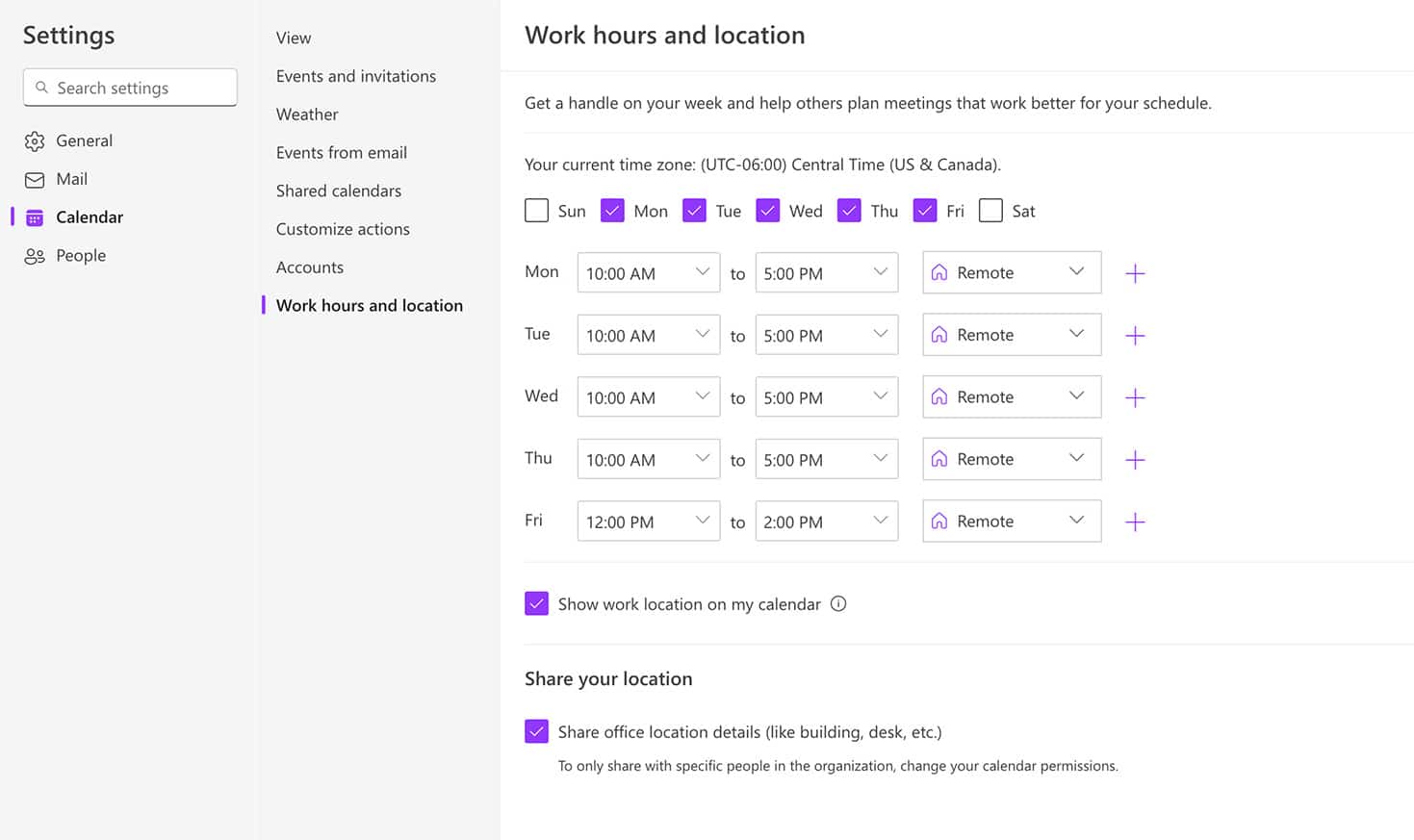Enable the Sunday work day checkbox
This screenshot has width=1414, height=840.
pyautogui.click(x=536, y=210)
